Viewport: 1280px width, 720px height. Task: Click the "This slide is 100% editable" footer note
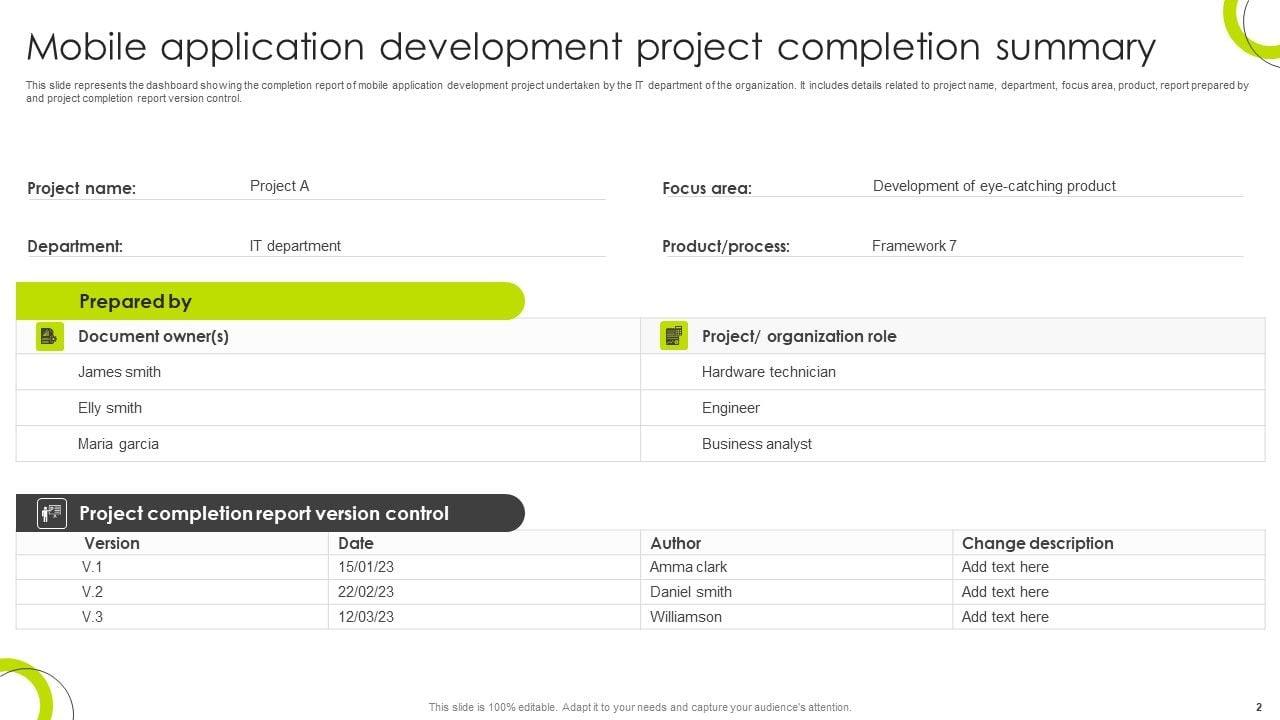pos(640,707)
